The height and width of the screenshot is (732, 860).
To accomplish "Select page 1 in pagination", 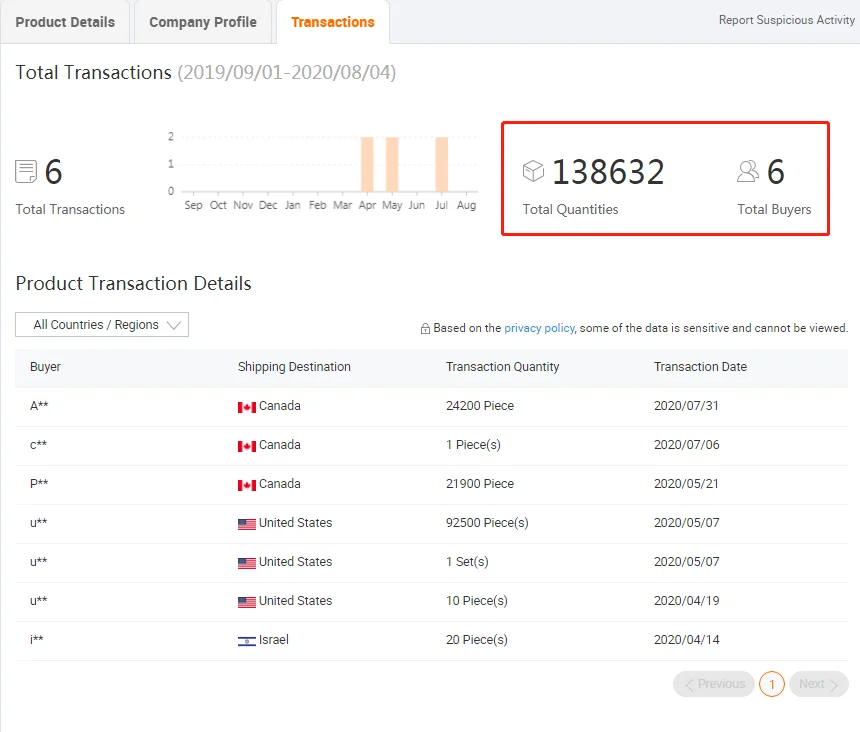I will click(771, 684).
